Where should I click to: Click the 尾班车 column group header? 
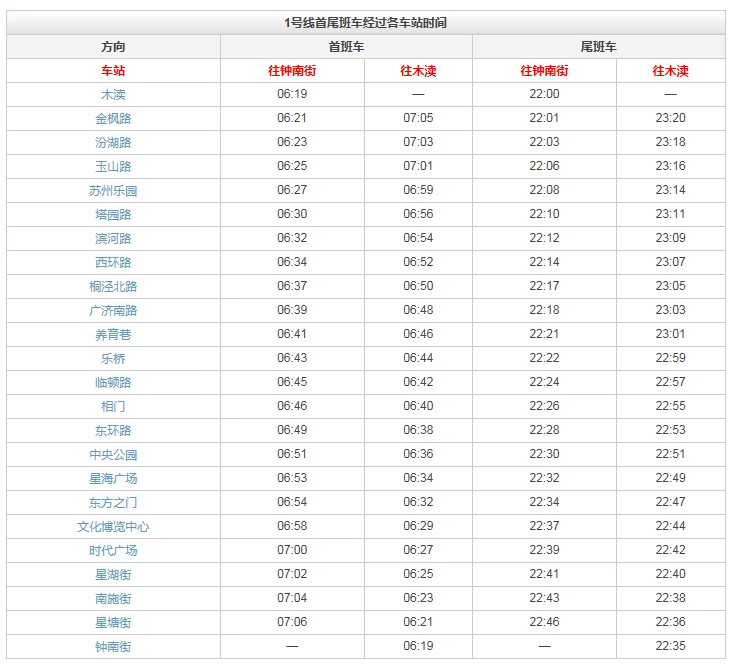(598, 47)
